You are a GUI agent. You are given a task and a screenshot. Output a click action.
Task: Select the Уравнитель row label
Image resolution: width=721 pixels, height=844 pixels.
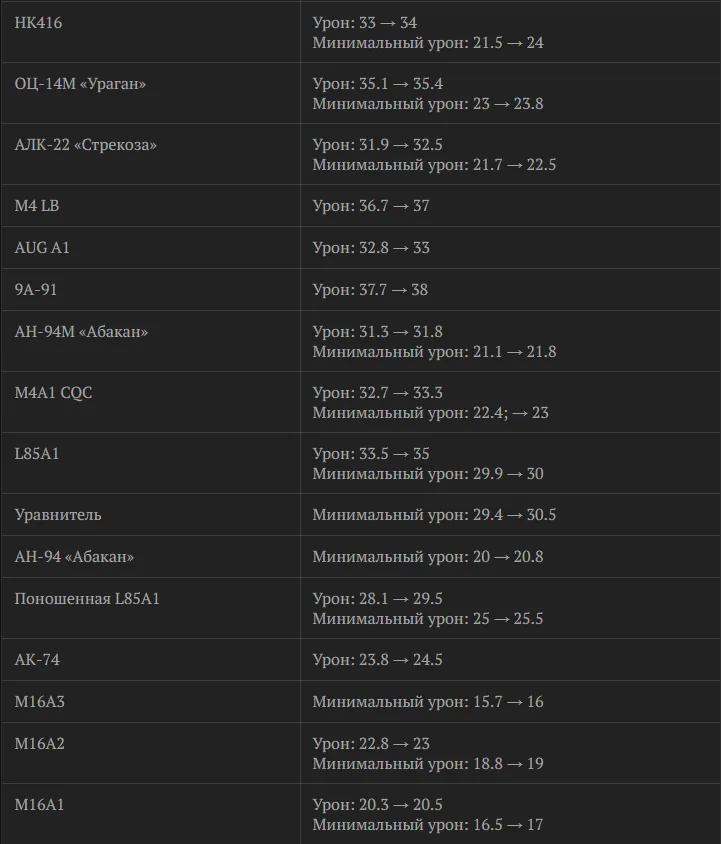tap(58, 515)
